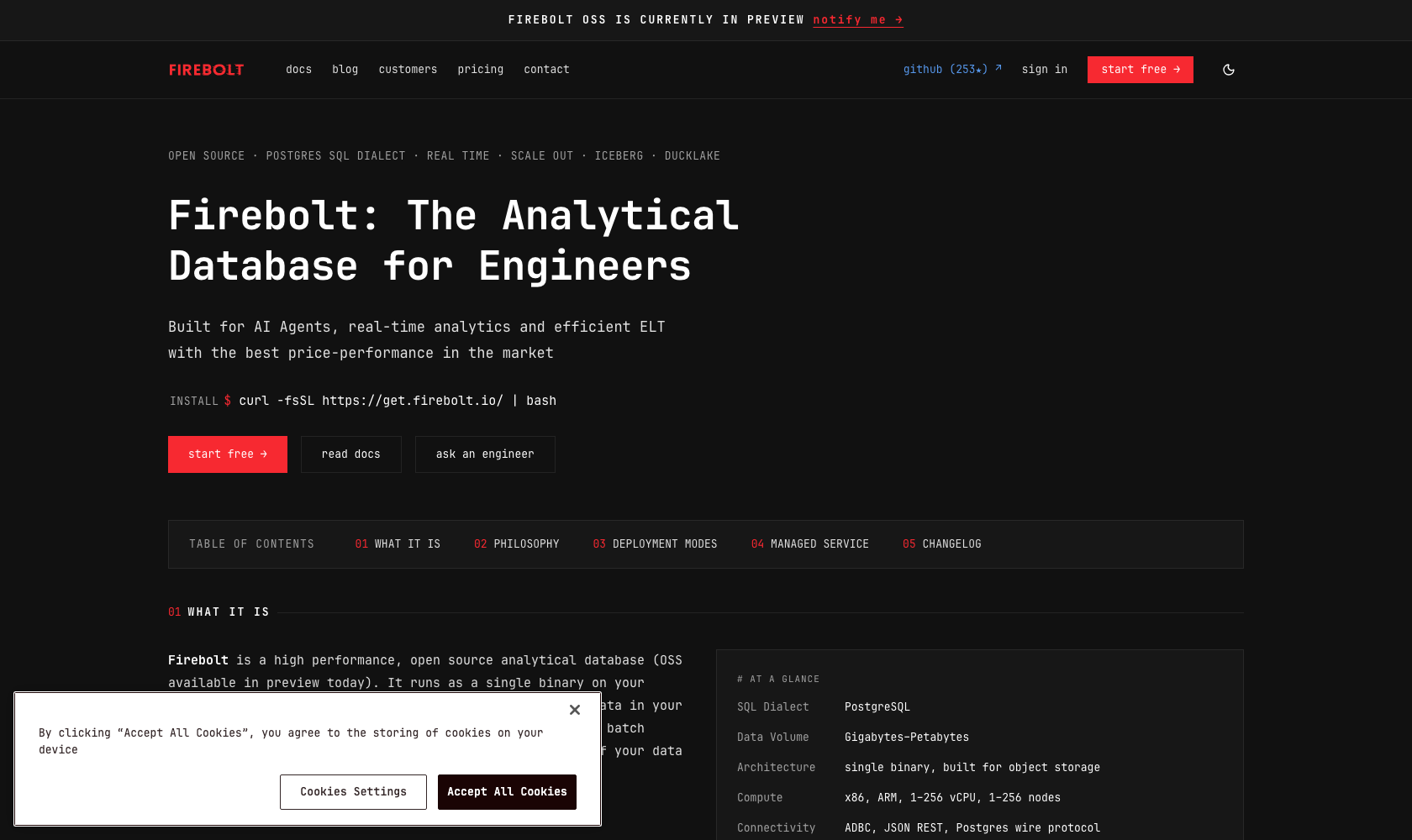The height and width of the screenshot is (840, 1412).
Task: Click the Architecture label
Action: [x=777, y=768]
